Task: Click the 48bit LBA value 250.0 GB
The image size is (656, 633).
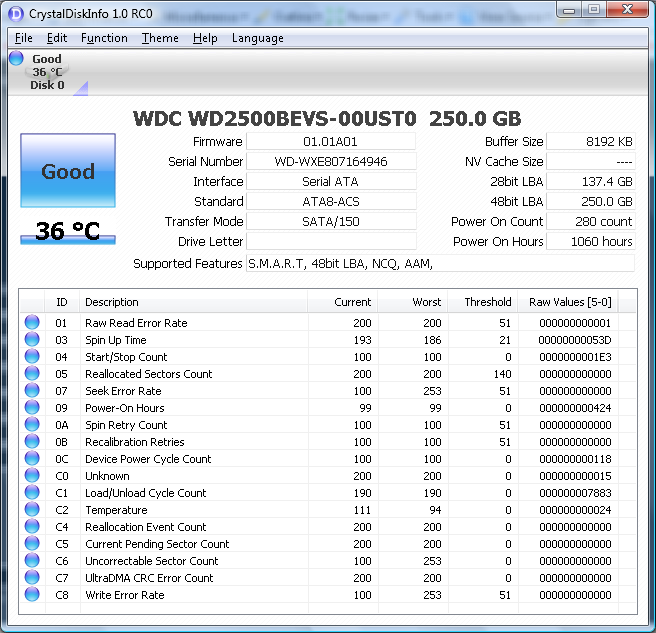Action: point(591,202)
